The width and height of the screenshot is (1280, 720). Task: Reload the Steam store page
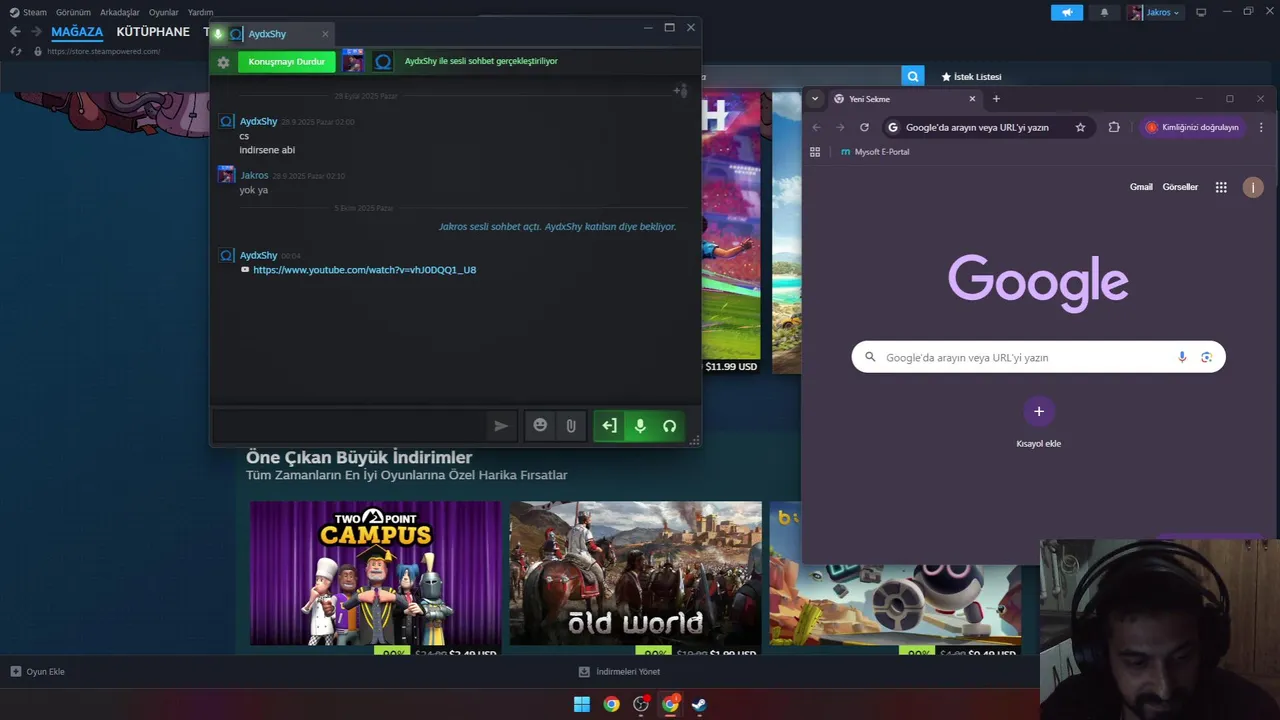(16, 51)
